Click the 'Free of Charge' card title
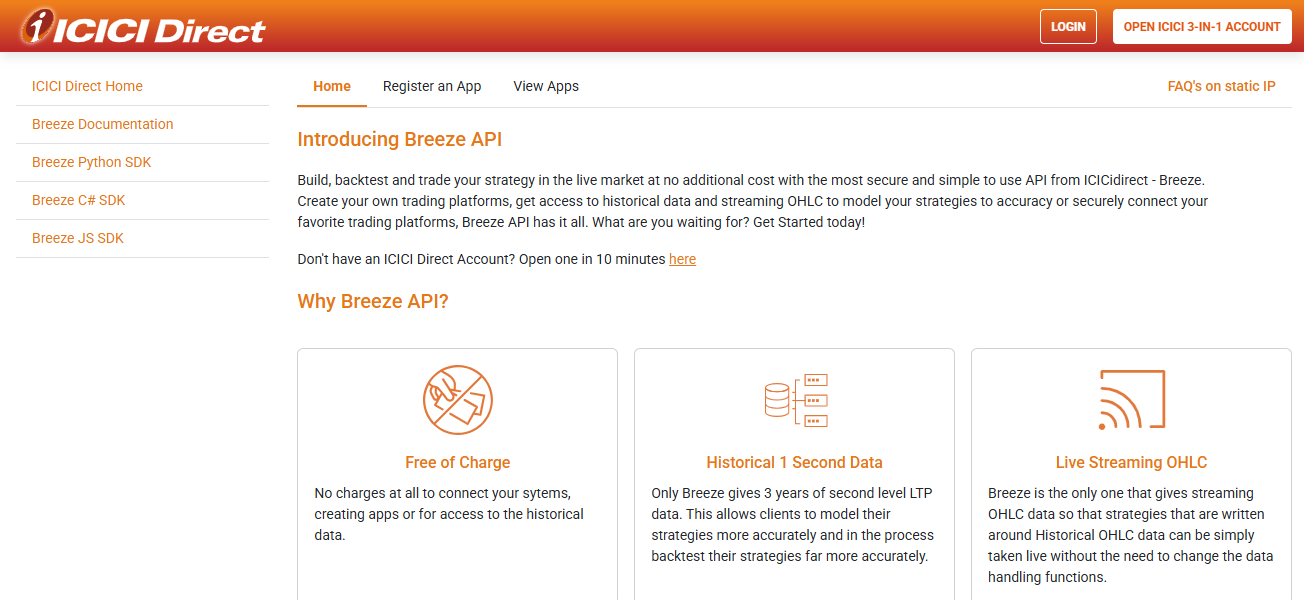The width and height of the screenshot is (1312, 600). 458,462
